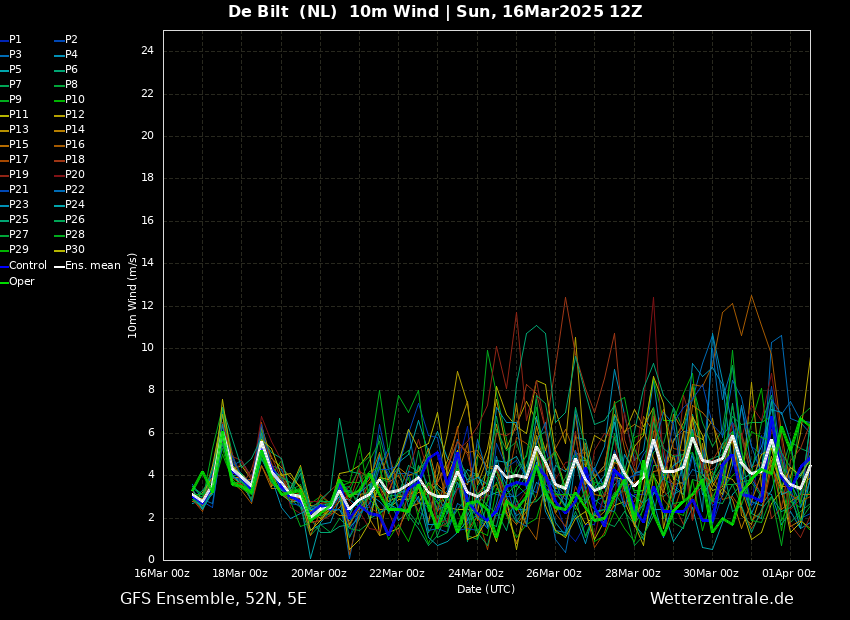Viewport: 850px width, 620px height.
Task: Click the P20 legend line swatch
Action: tap(58, 176)
